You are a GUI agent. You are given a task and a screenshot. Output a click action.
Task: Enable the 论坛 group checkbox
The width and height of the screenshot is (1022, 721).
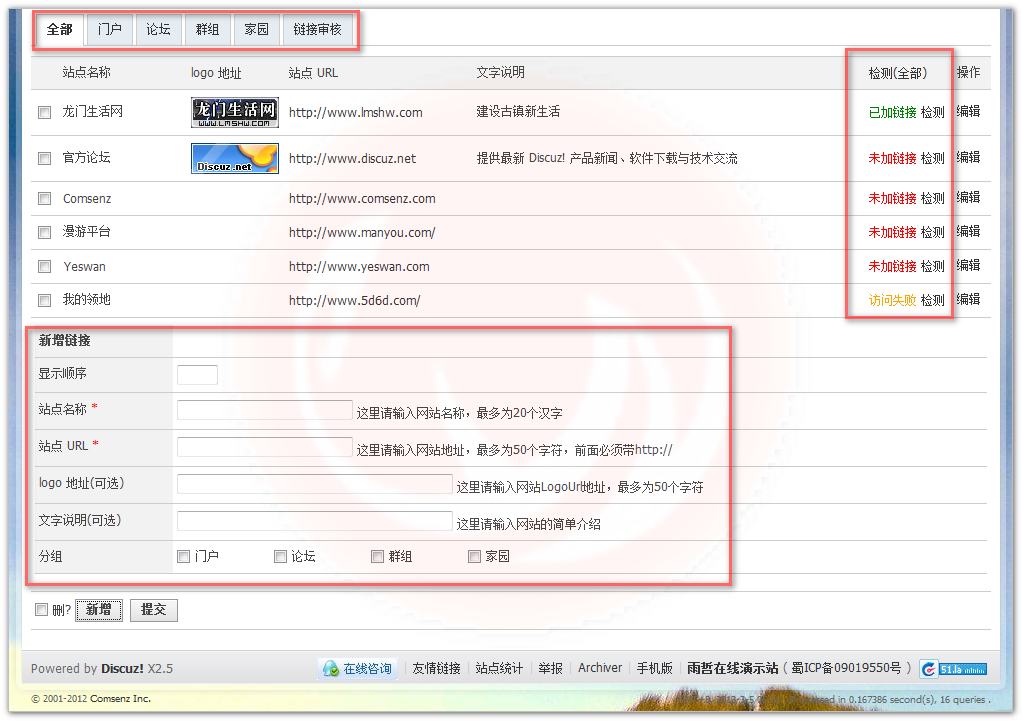(x=280, y=556)
